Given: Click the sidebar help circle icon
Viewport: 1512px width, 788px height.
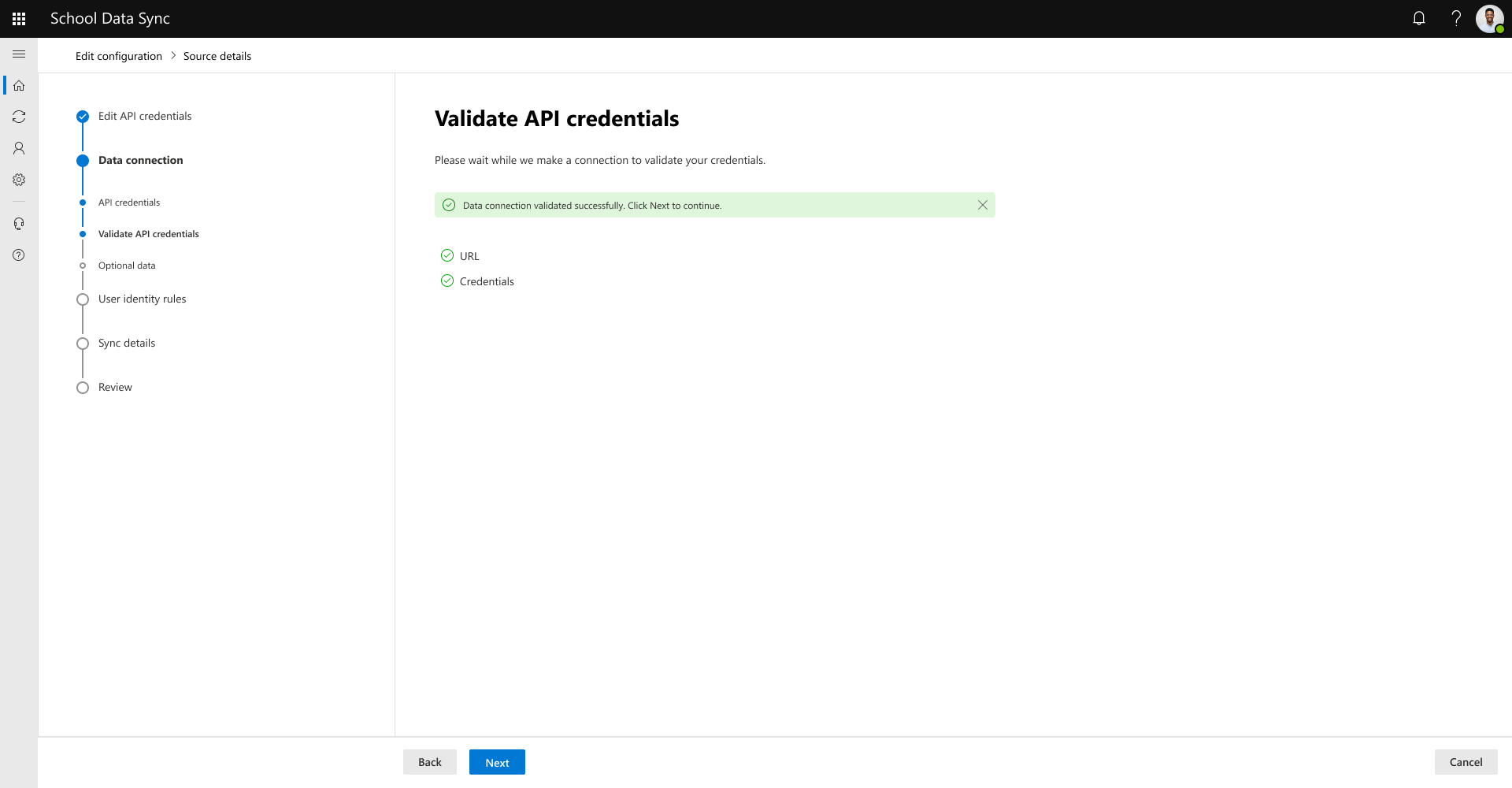Looking at the screenshot, I should click(19, 255).
